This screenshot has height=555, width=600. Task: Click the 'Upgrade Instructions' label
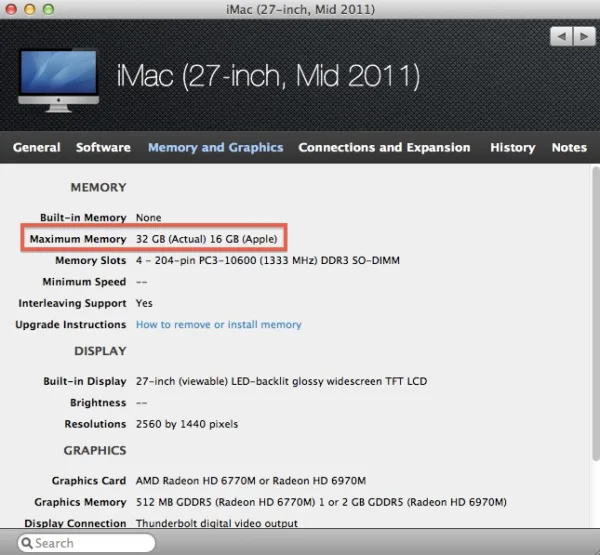click(71, 325)
